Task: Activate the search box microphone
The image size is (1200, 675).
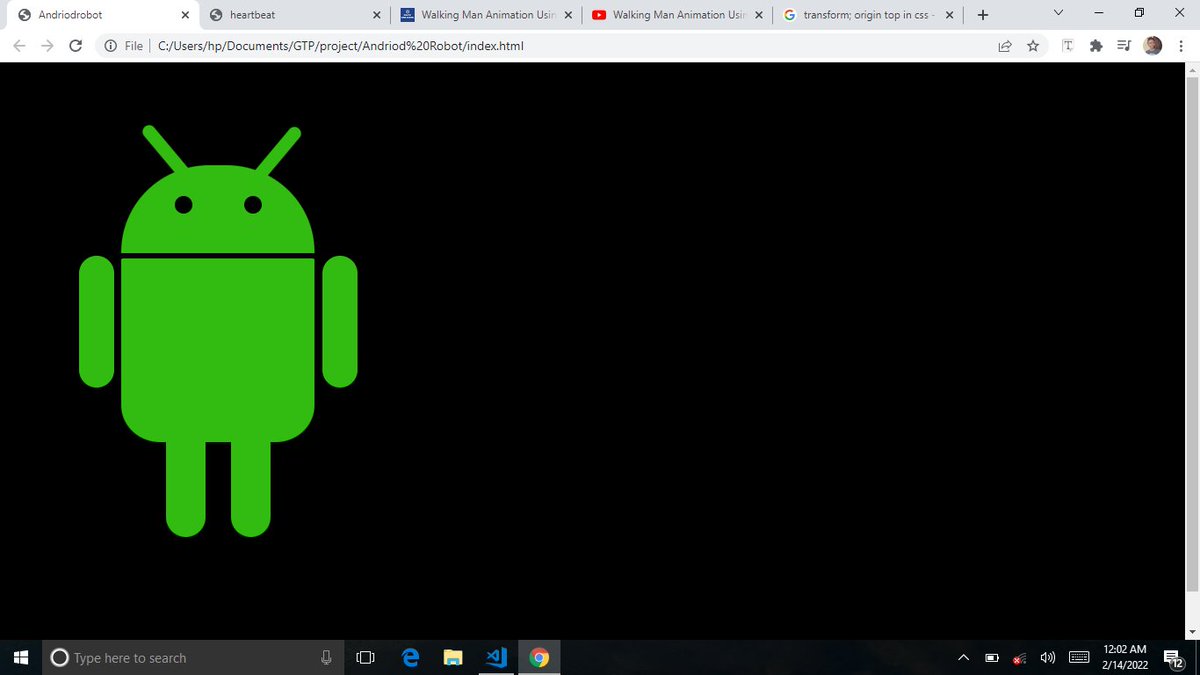Action: (x=325, y=657)
